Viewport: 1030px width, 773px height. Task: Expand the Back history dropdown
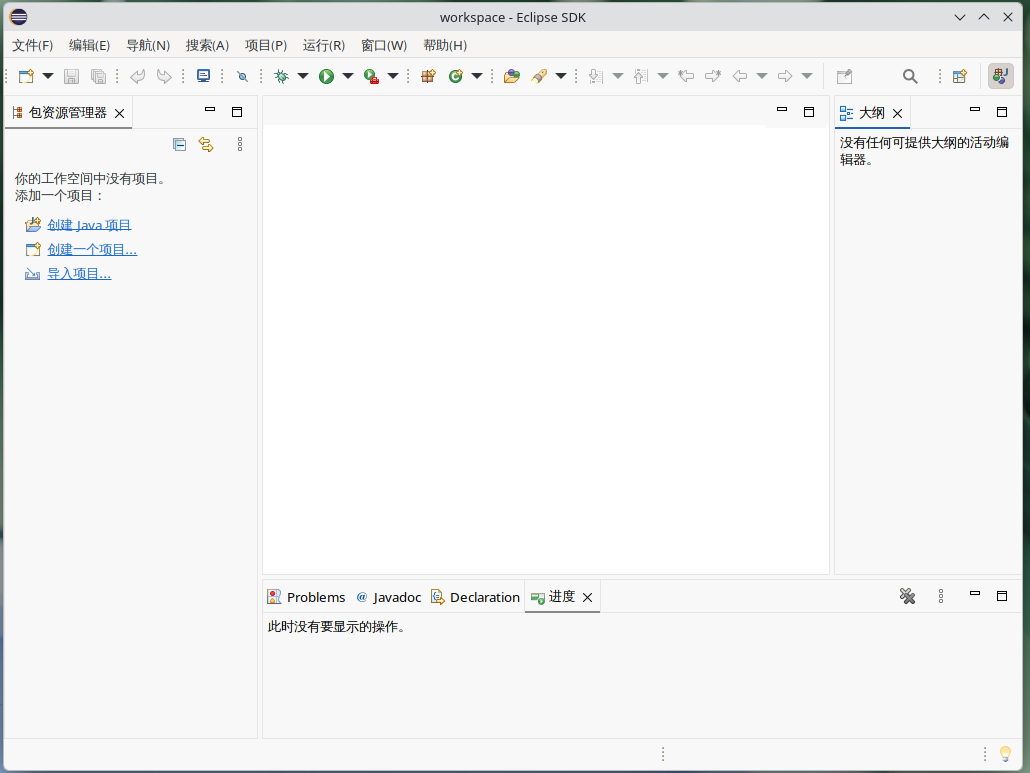pyautogui.click(x=762, y=76)
